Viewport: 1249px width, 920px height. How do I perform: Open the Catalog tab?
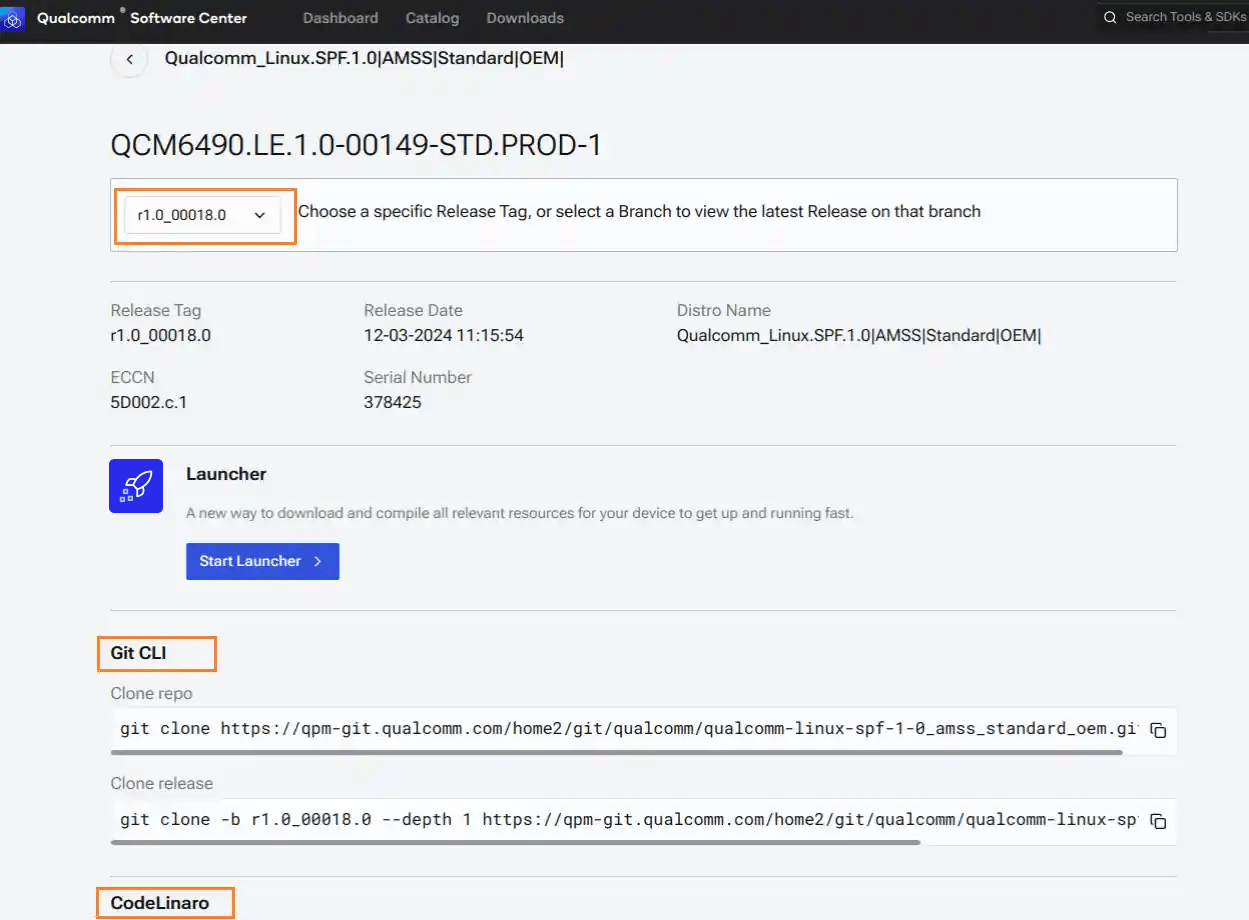pyautogui.click(x=433, y=18)
